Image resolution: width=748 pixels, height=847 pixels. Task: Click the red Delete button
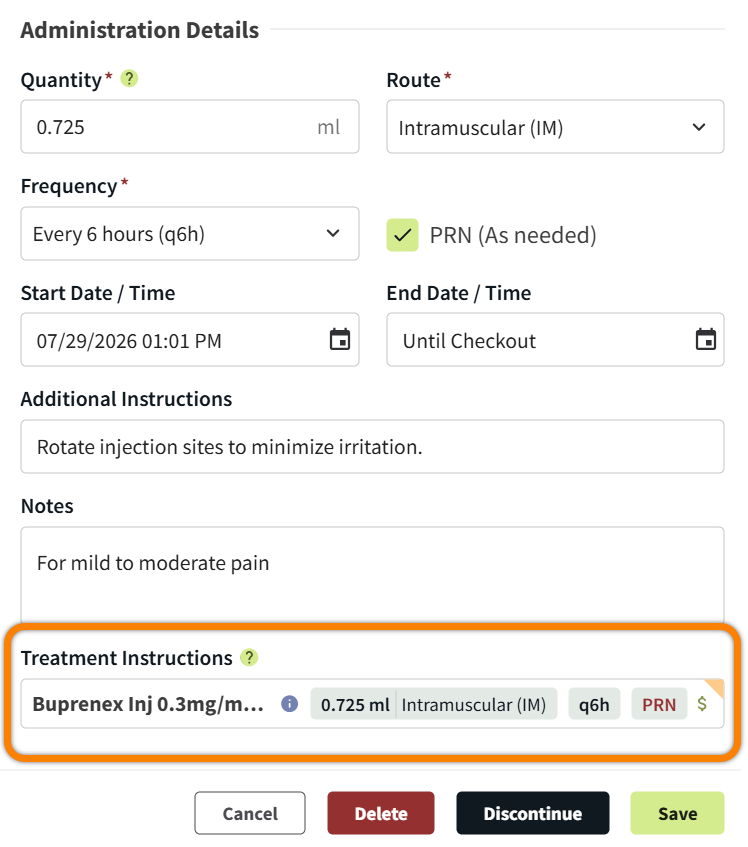tap(381, 813)
